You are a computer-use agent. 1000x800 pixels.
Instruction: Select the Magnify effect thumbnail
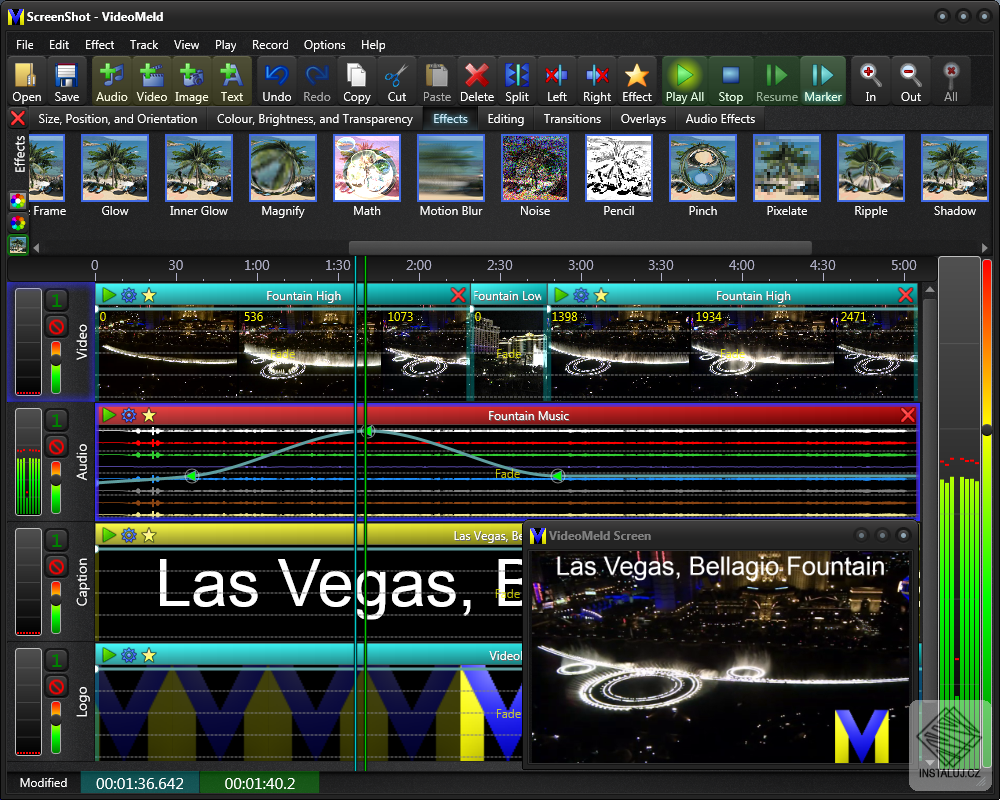pos(283,168)
